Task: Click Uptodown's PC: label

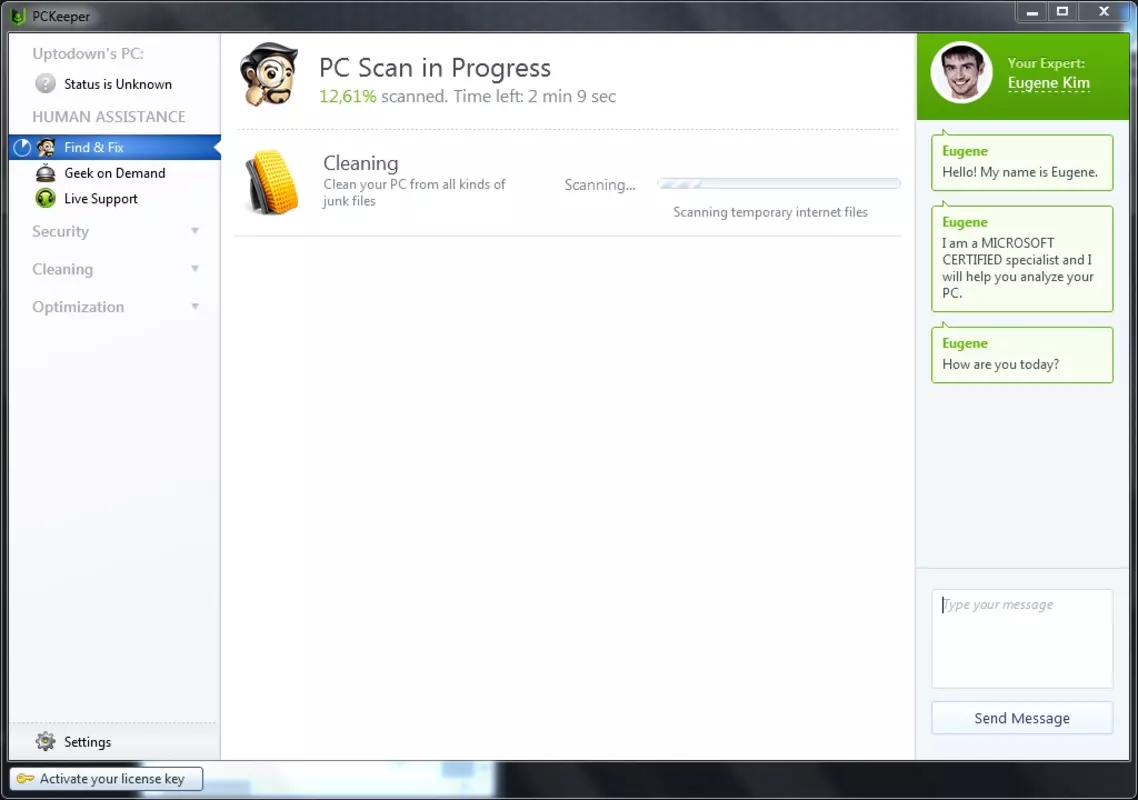Action: click(x=88, y=53)
